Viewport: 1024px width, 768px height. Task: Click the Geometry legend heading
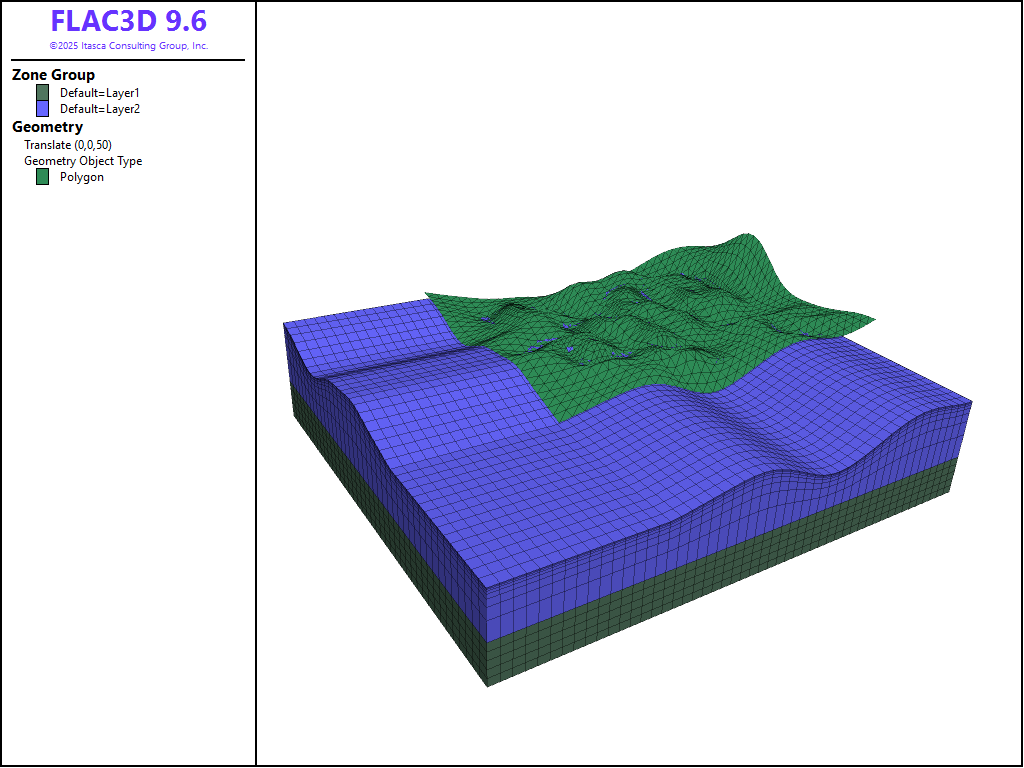pyautogui.click(x=47, y=127)
